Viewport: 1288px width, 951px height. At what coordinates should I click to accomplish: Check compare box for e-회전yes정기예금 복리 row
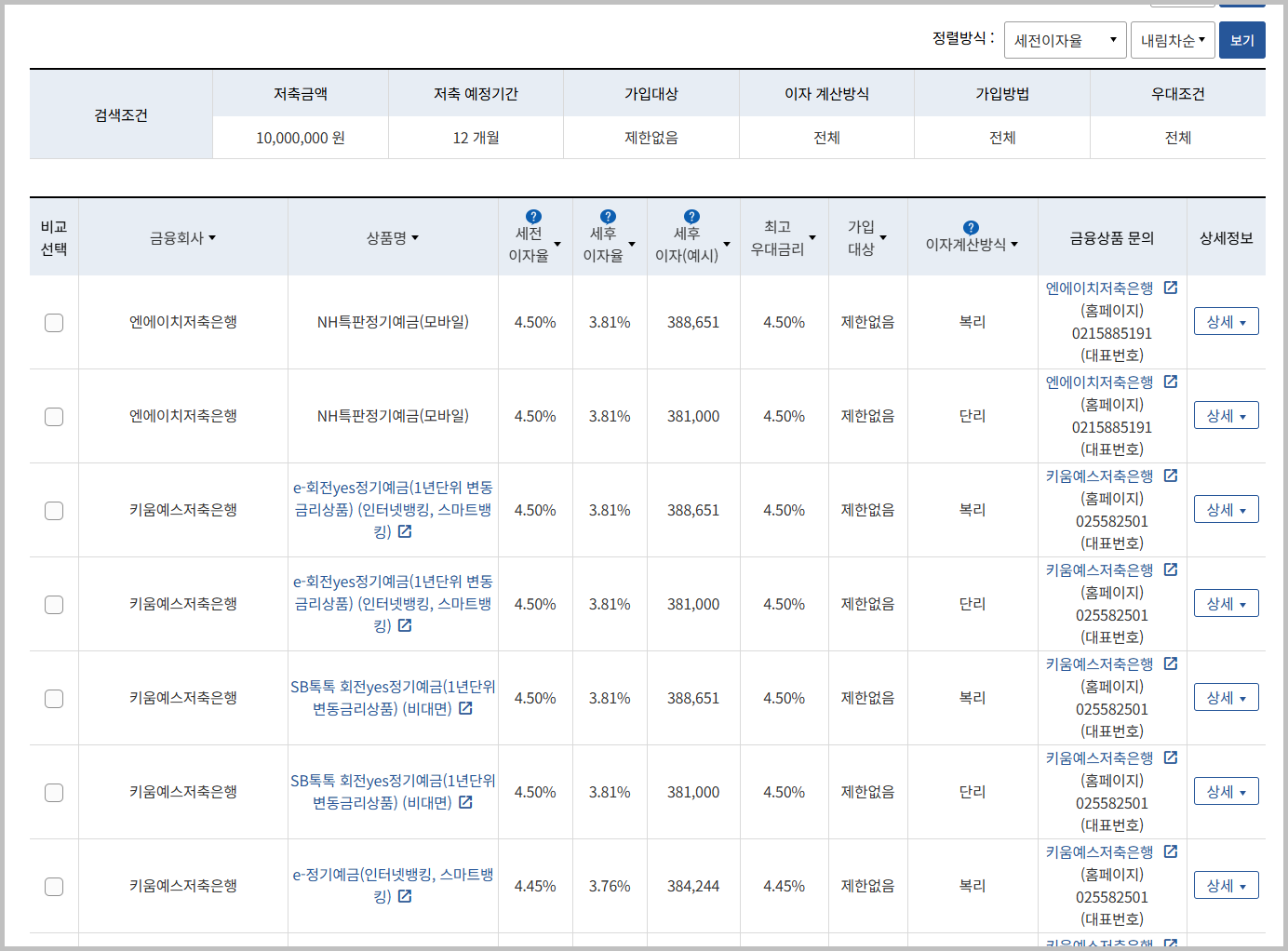point(54,511)
